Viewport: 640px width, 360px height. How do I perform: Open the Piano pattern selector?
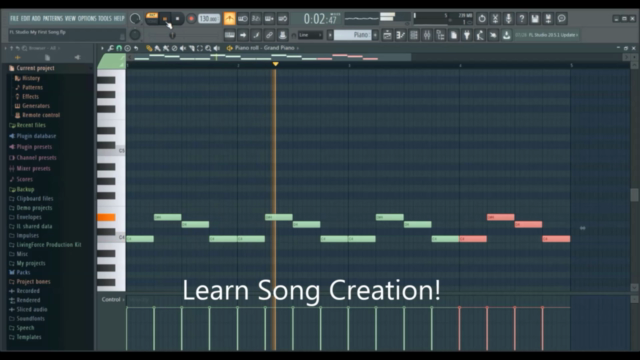click(353, 35)
